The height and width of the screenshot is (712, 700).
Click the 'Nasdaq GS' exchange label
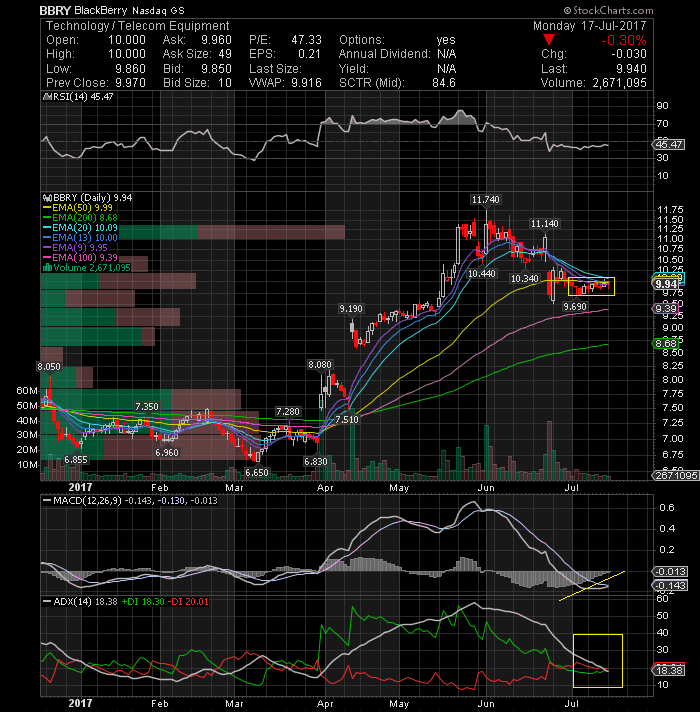(x=158, y=11)
